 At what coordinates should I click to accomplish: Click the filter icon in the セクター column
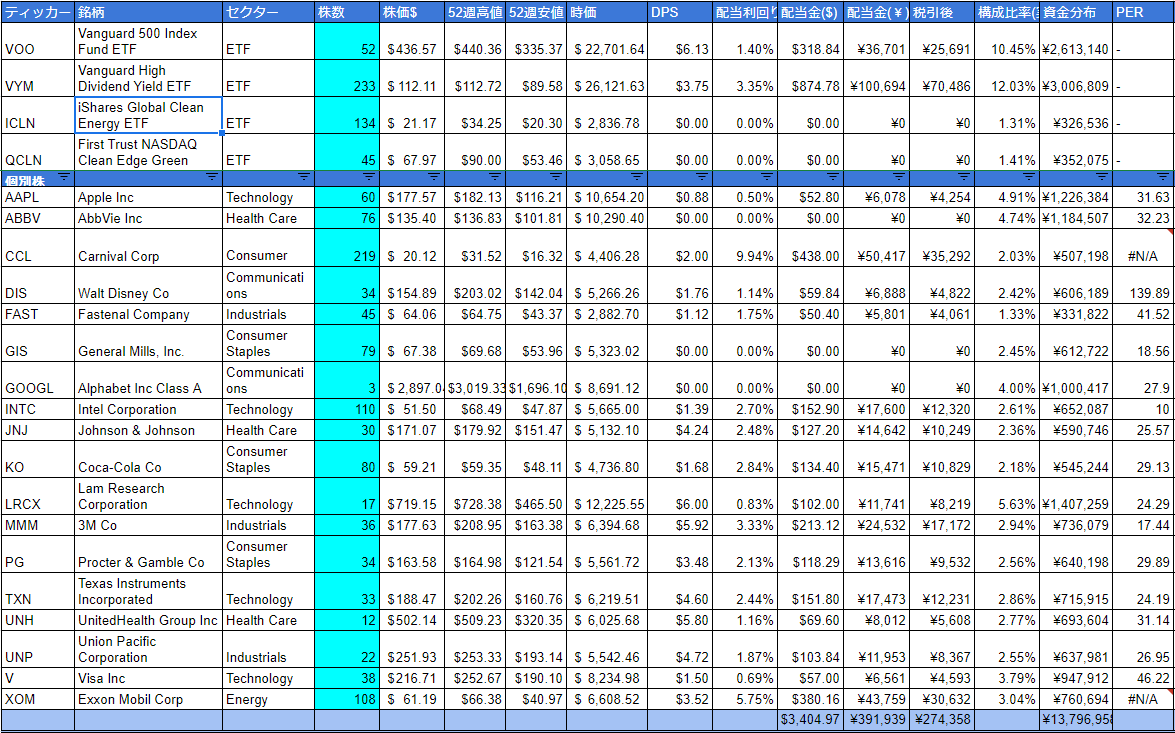coord(306,178)
